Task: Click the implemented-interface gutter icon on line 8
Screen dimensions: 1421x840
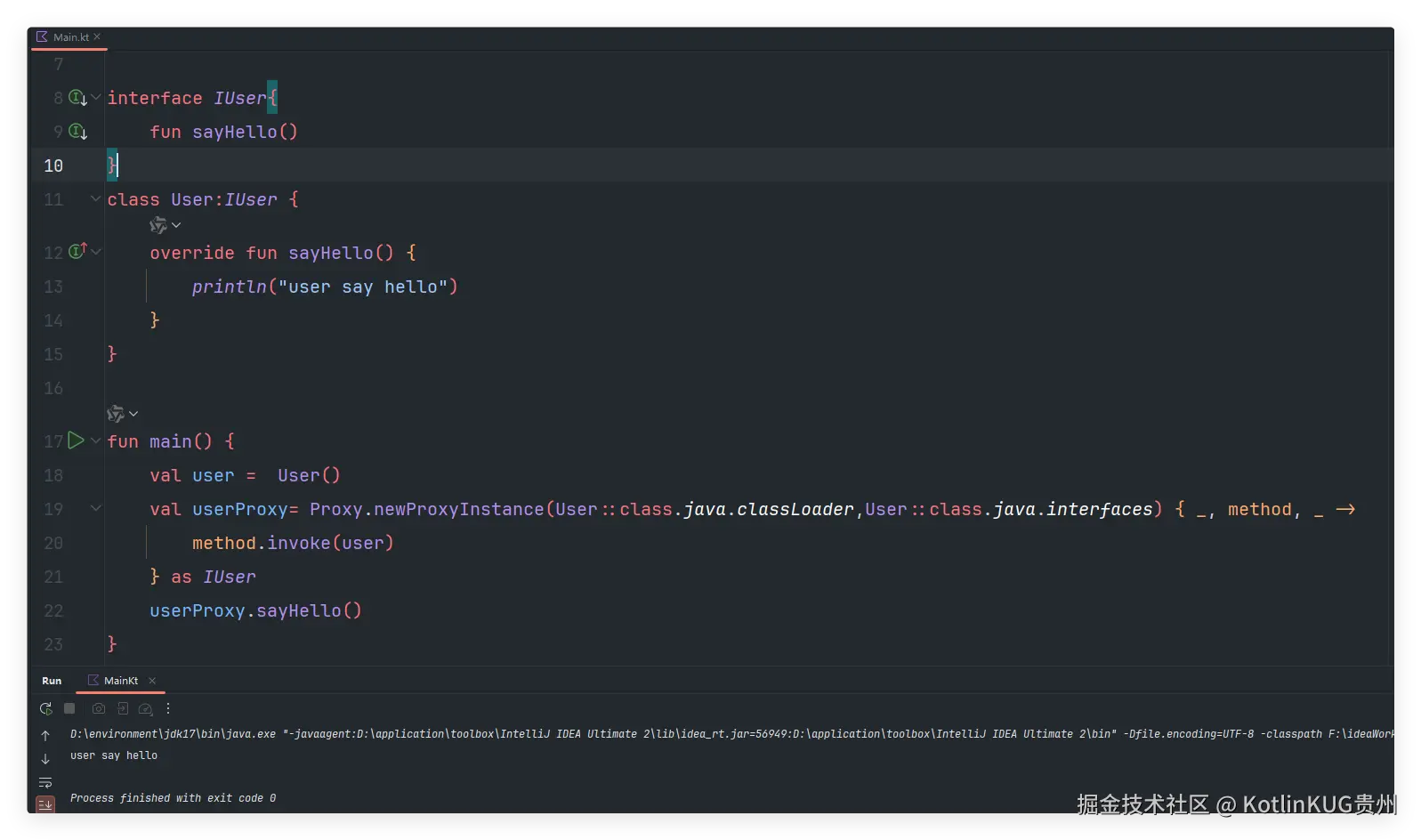Action: (78, 98)
